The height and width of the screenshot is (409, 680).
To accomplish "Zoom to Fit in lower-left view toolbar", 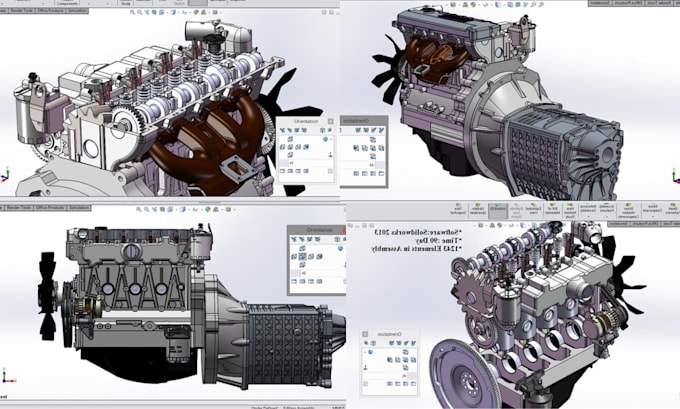I will (x=139, y=209).
